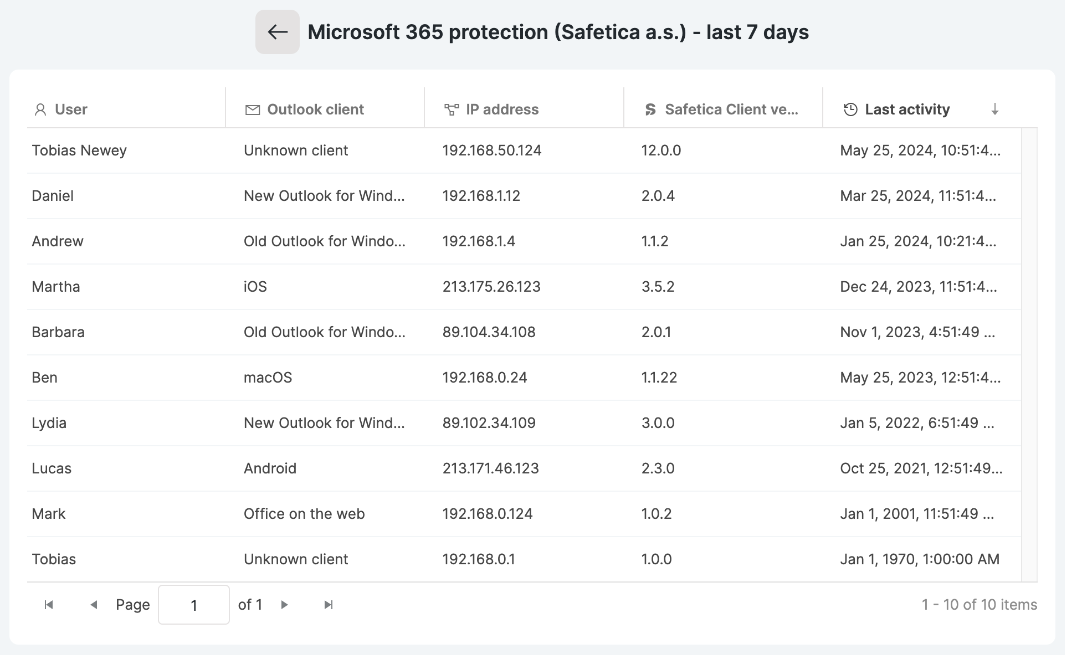This screenshot has height=655, width=1065.
Task: Click IP address 192.168.50.124
Action: [x=492, y=150]
